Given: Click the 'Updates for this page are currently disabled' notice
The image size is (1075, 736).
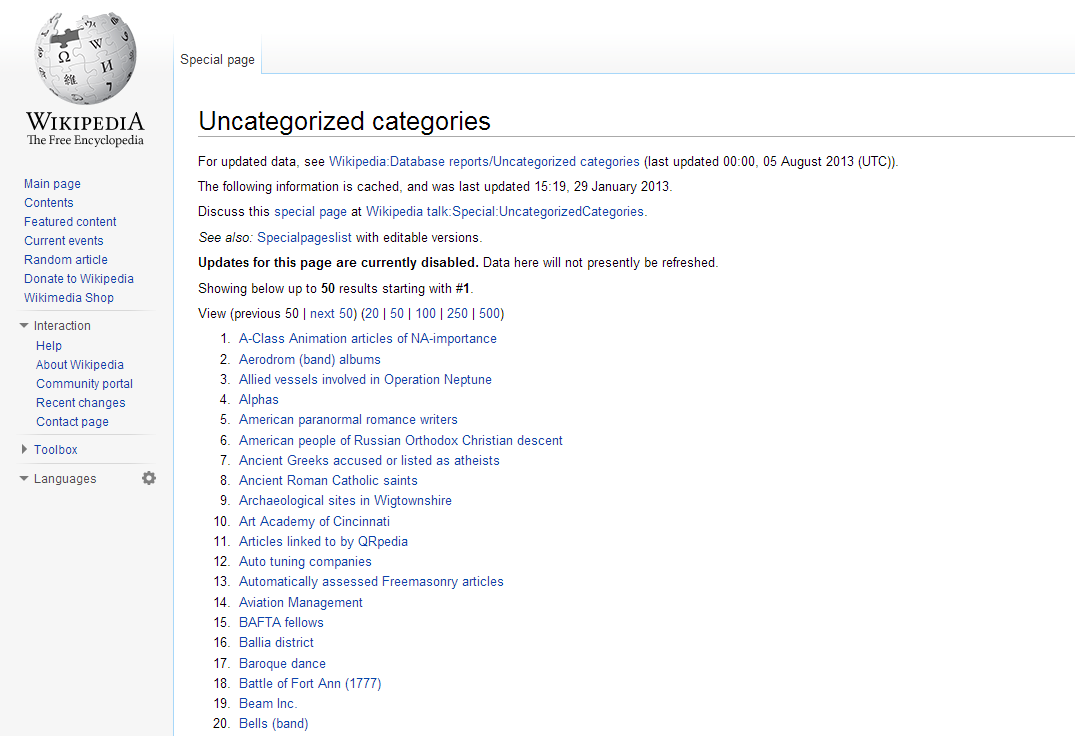Looking at the screenshot, I should point(338,263).
